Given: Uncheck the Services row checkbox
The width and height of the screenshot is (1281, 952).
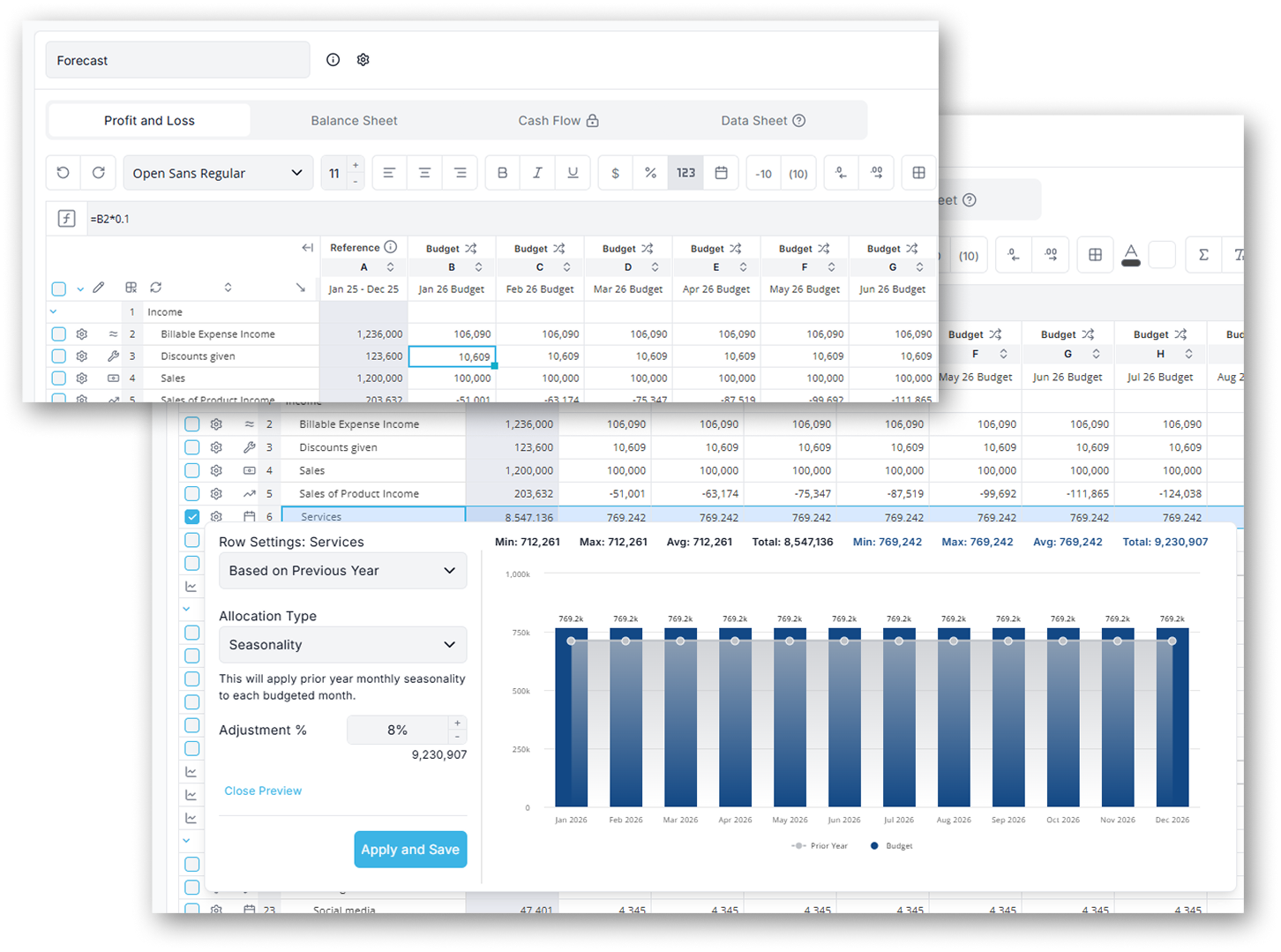Looking at the screenshot, I should click(191, 517).
